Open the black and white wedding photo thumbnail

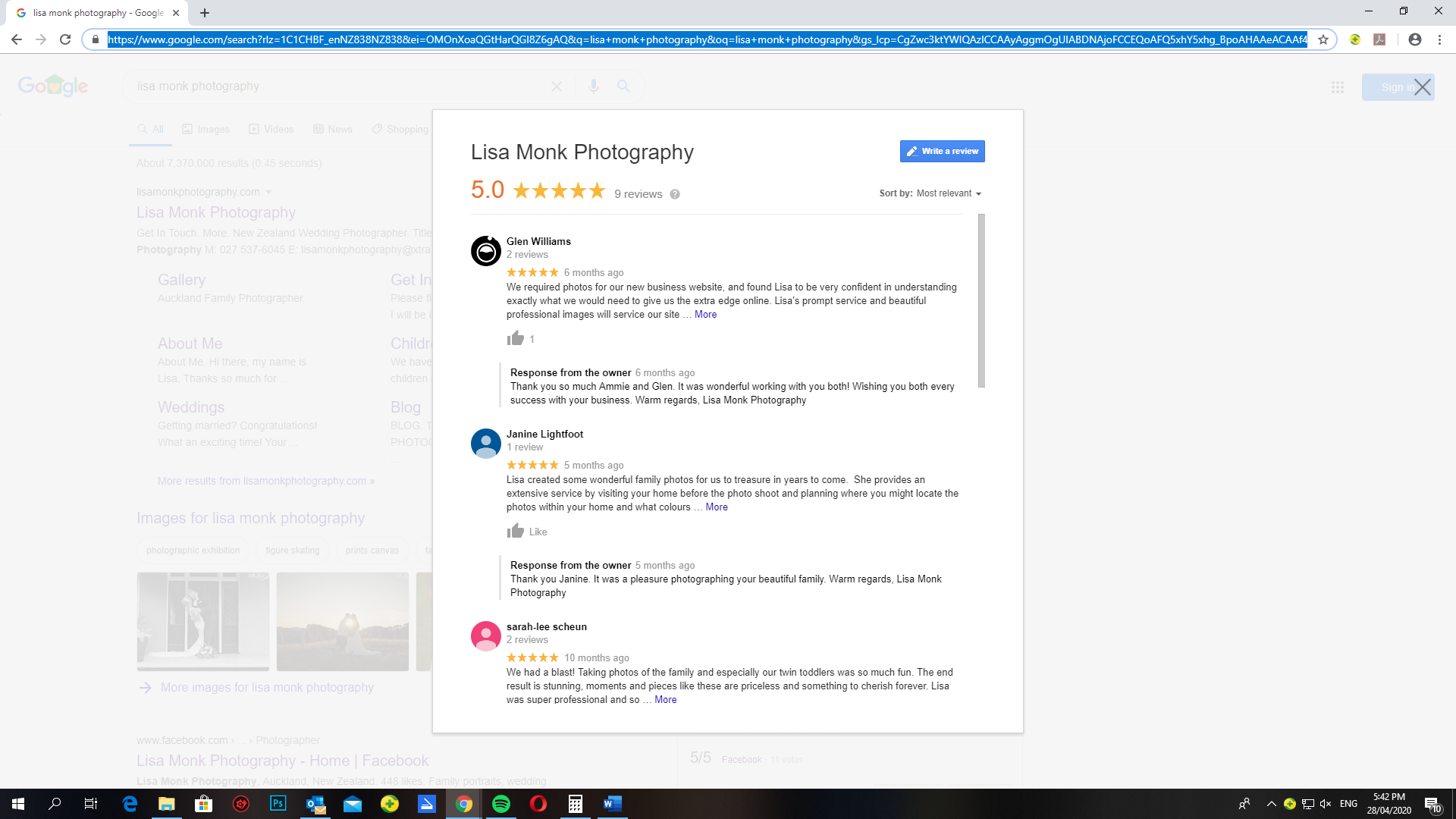(x=203, y=622)
